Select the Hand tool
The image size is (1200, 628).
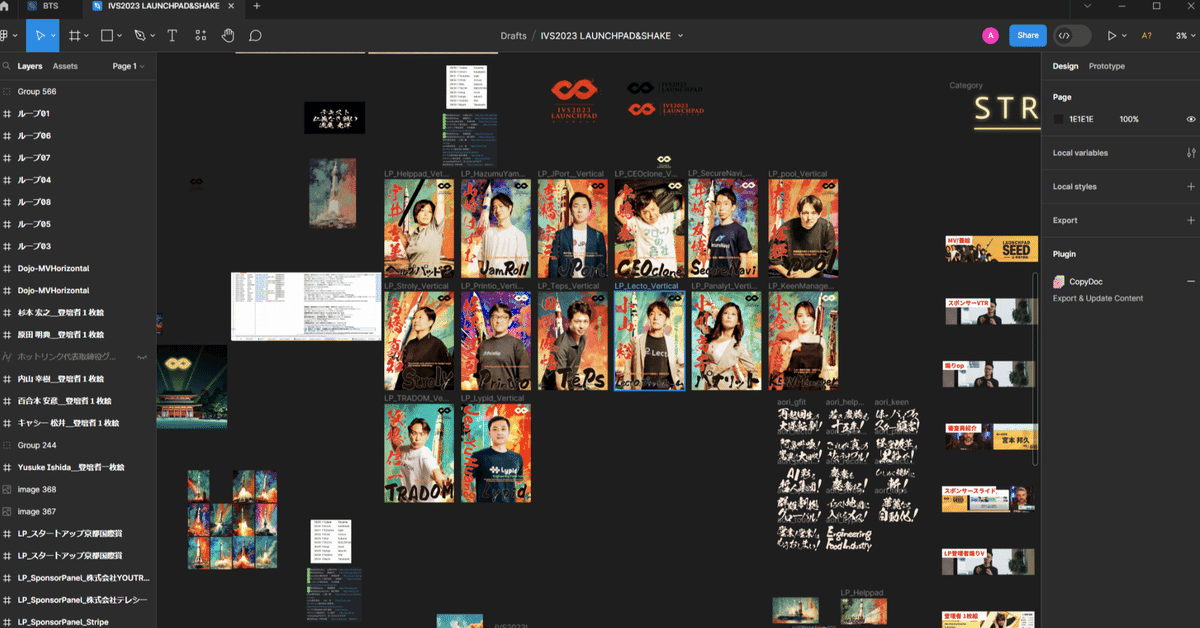tap(228, 35)
